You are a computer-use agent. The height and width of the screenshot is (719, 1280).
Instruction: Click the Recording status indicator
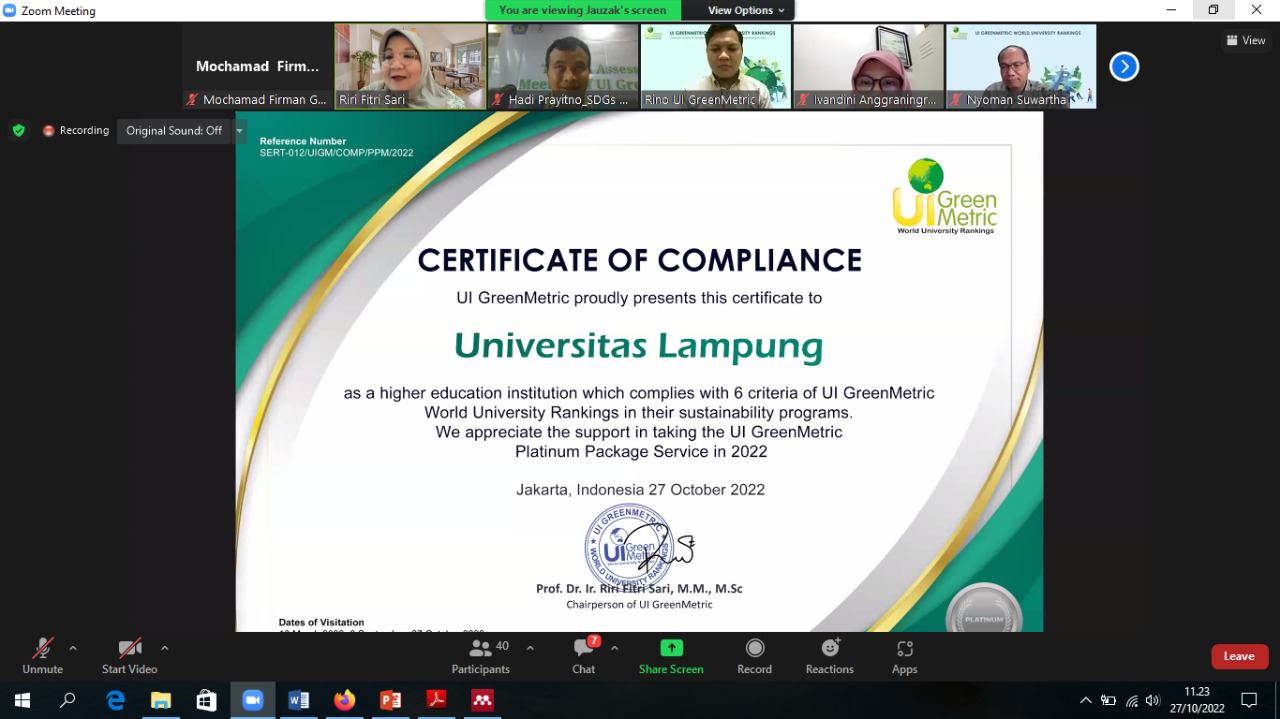tap(76, 131)
